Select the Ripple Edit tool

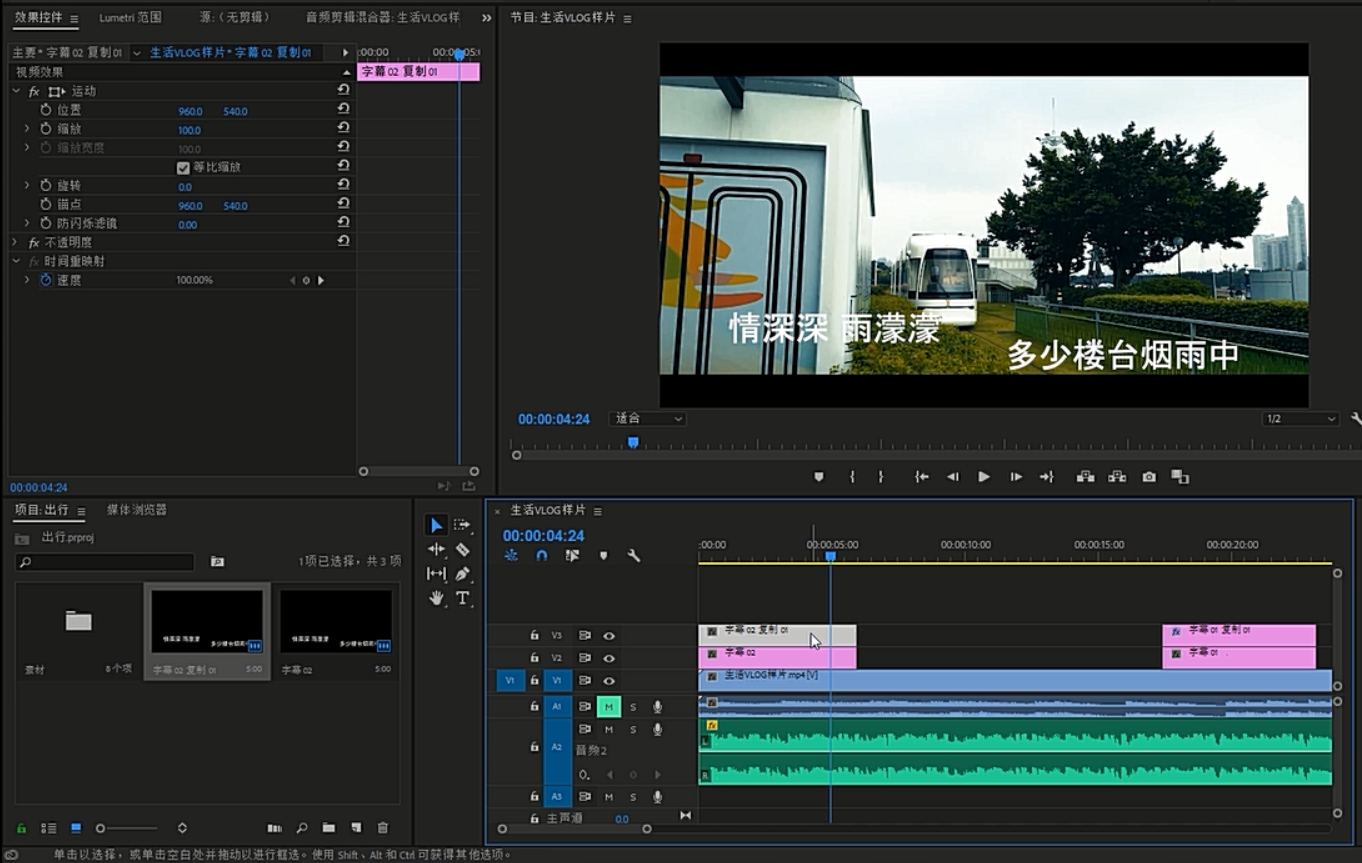[x=436, y=549]
